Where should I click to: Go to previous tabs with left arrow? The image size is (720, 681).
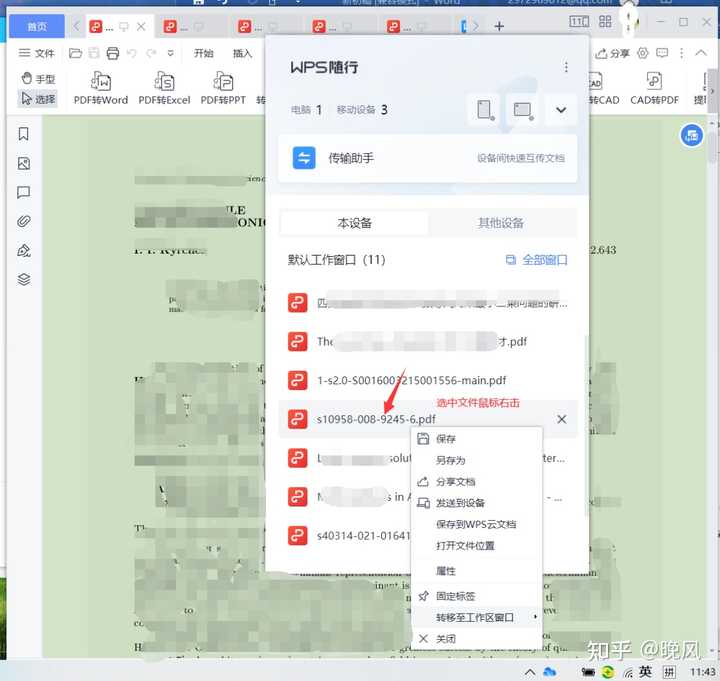point(76,26)
